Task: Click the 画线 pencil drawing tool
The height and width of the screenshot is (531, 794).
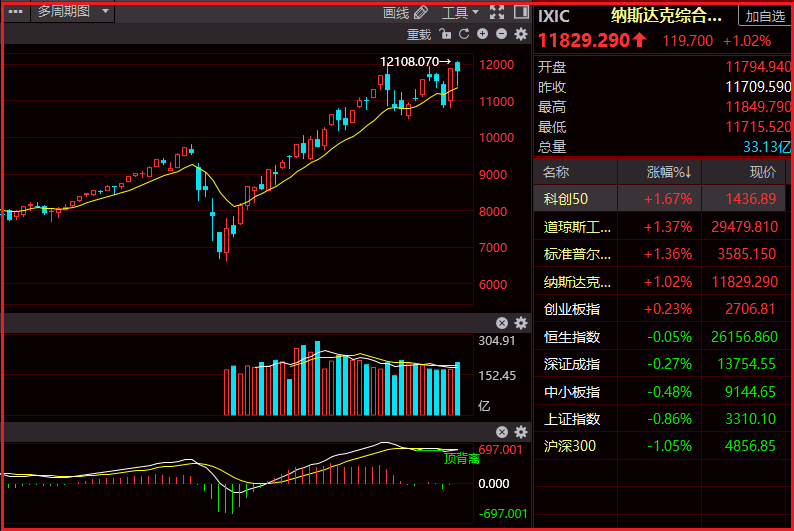Action: click(x=406, y=13)
